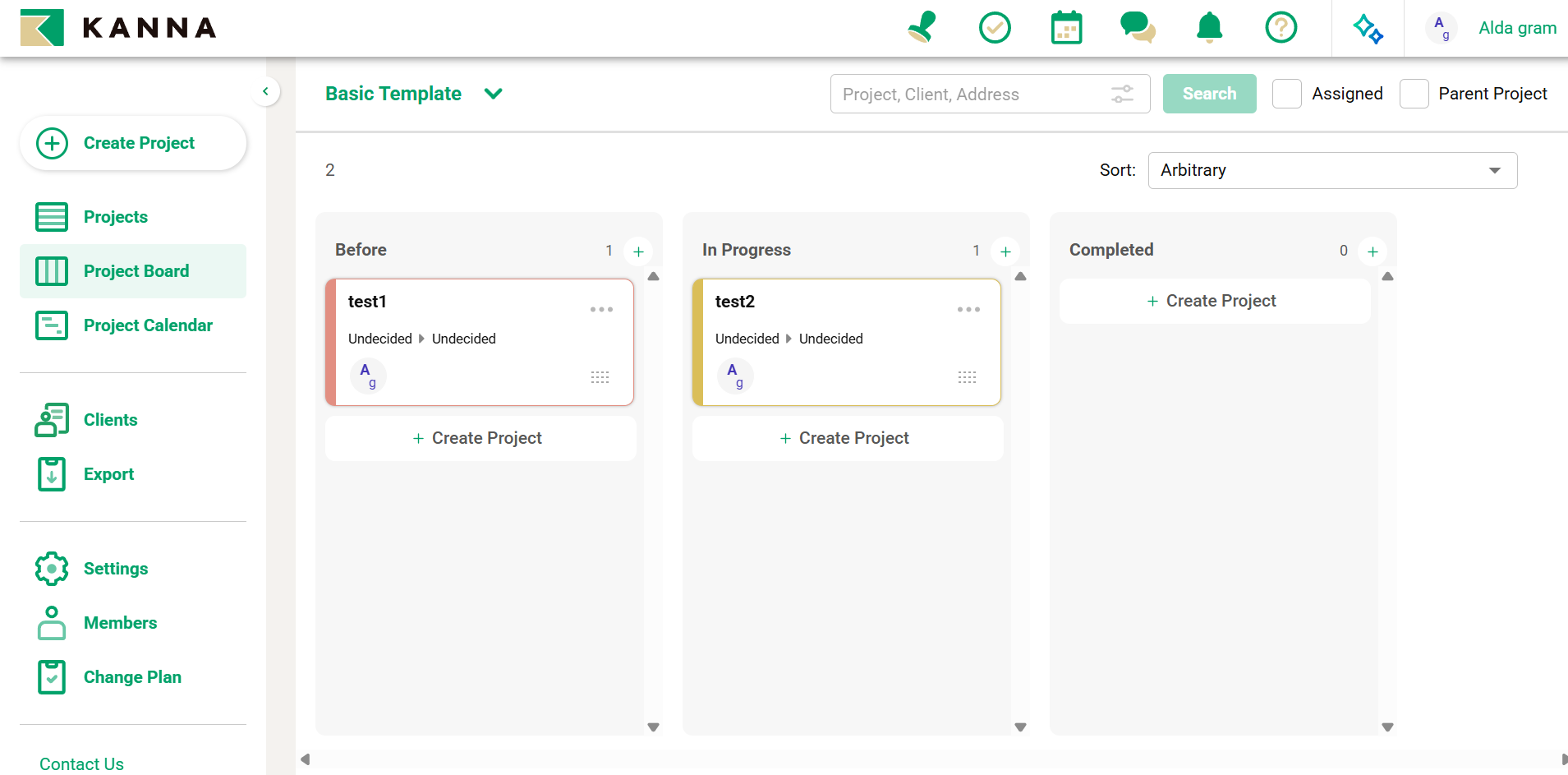The height and width of the screenshot is (775, 1568).
Task: Click the yellow color bar on test2 card
Action: point(697,342)
